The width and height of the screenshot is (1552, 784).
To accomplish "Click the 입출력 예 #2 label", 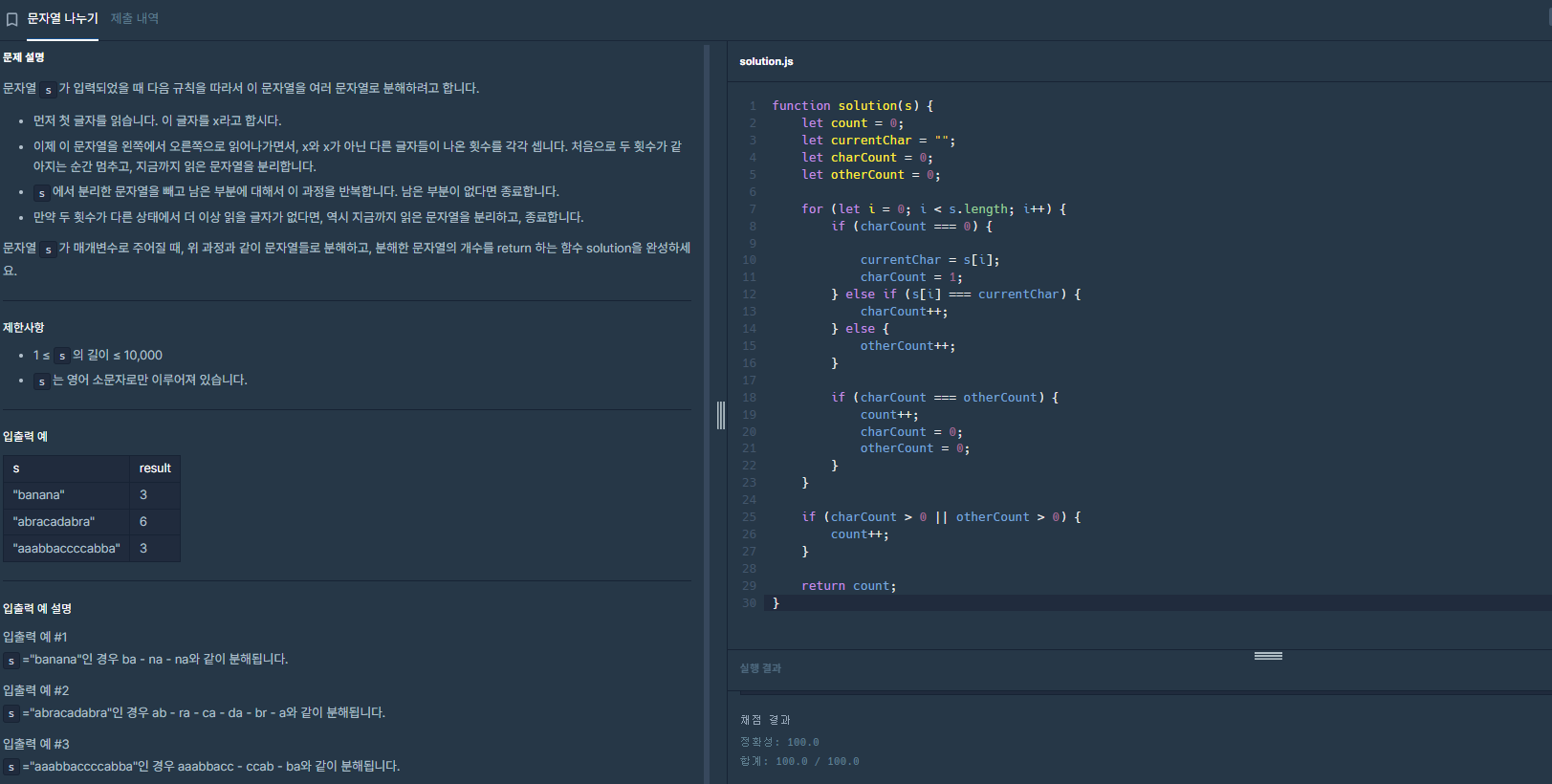I will [35, 690].
